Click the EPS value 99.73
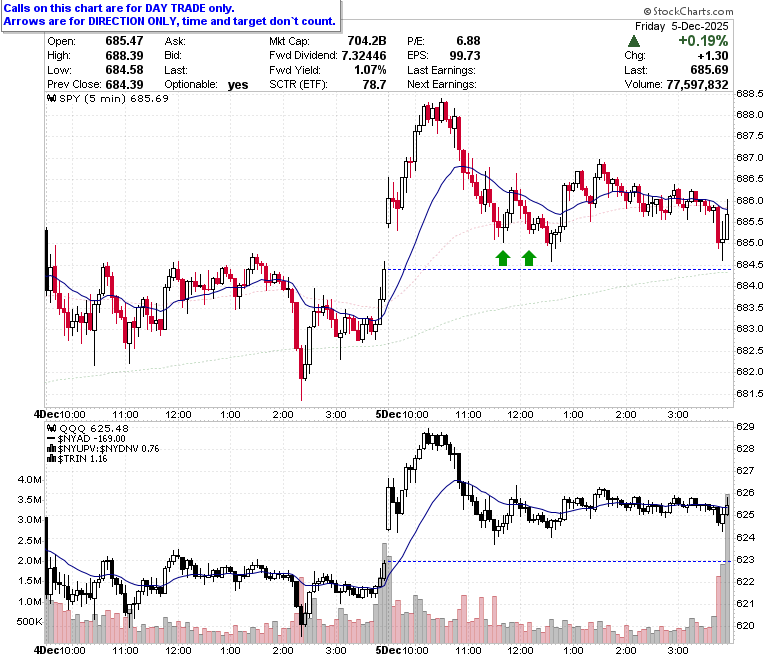 465,55
